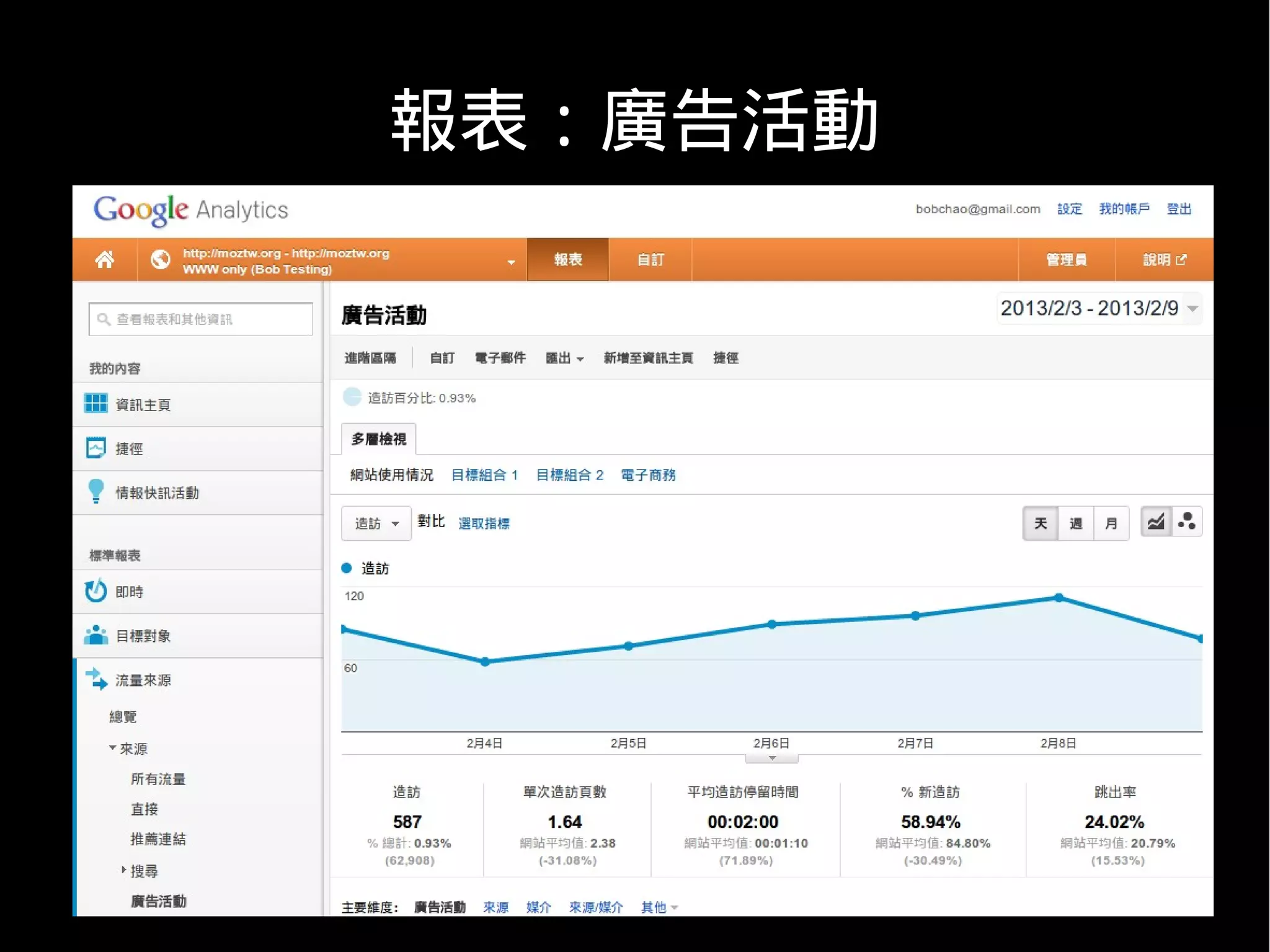Click the 目標對象 audience people icon
Image resolution: width=1270 pixels, height=952 pixels.
coord(95,635)
